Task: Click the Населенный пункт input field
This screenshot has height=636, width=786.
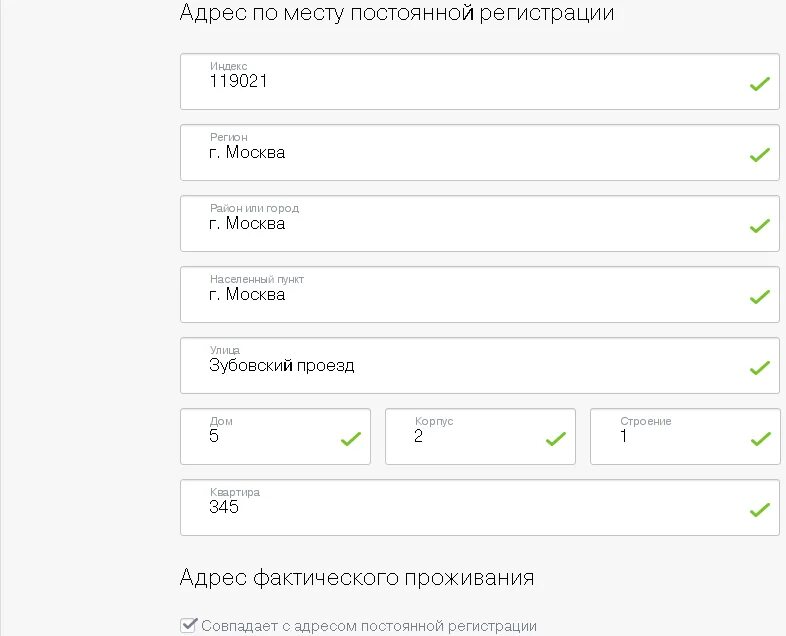Action: [x=480, y=295]
